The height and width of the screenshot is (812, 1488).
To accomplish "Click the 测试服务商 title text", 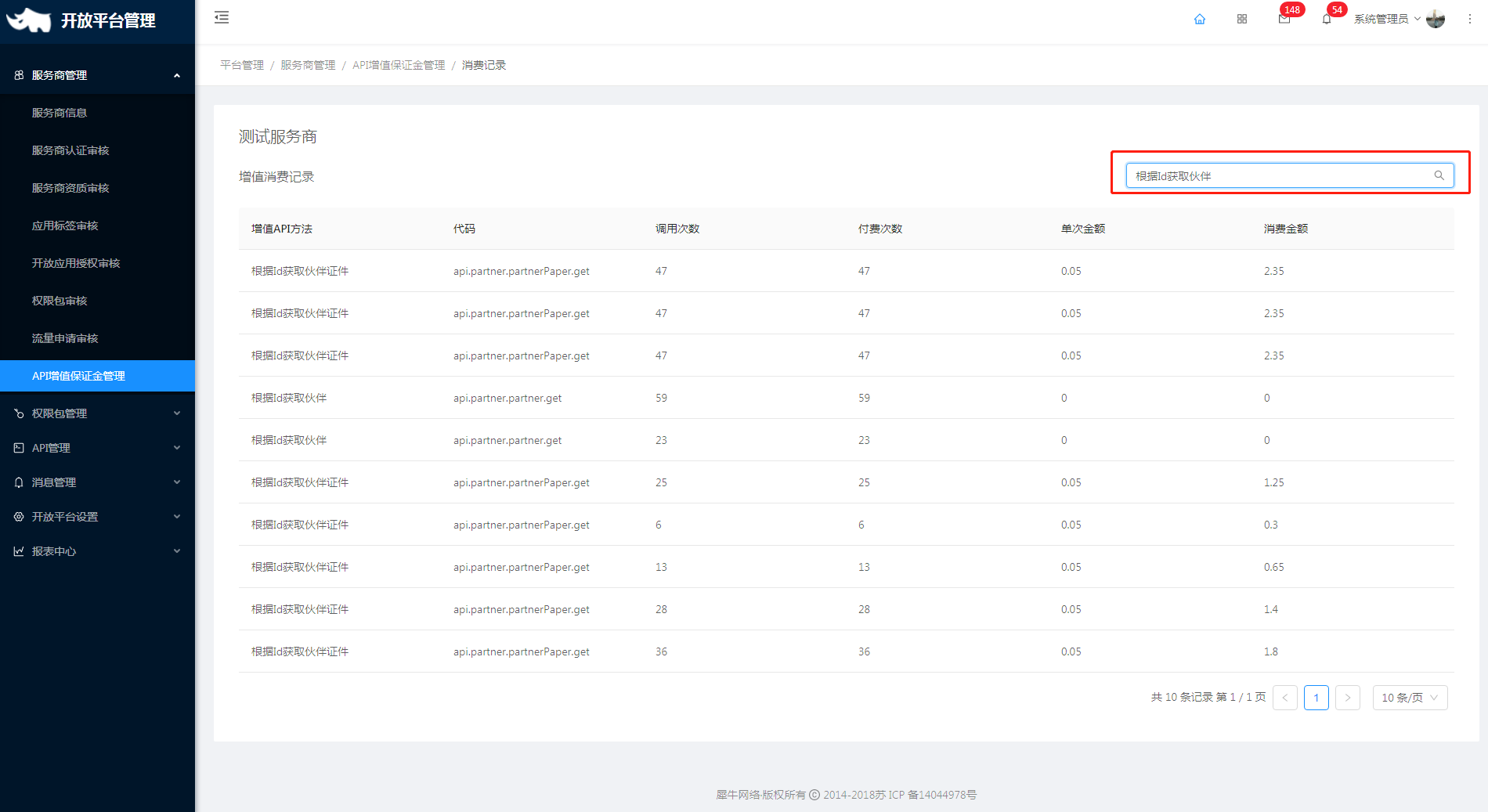I will pyautogui.click(x=278, y=137).
